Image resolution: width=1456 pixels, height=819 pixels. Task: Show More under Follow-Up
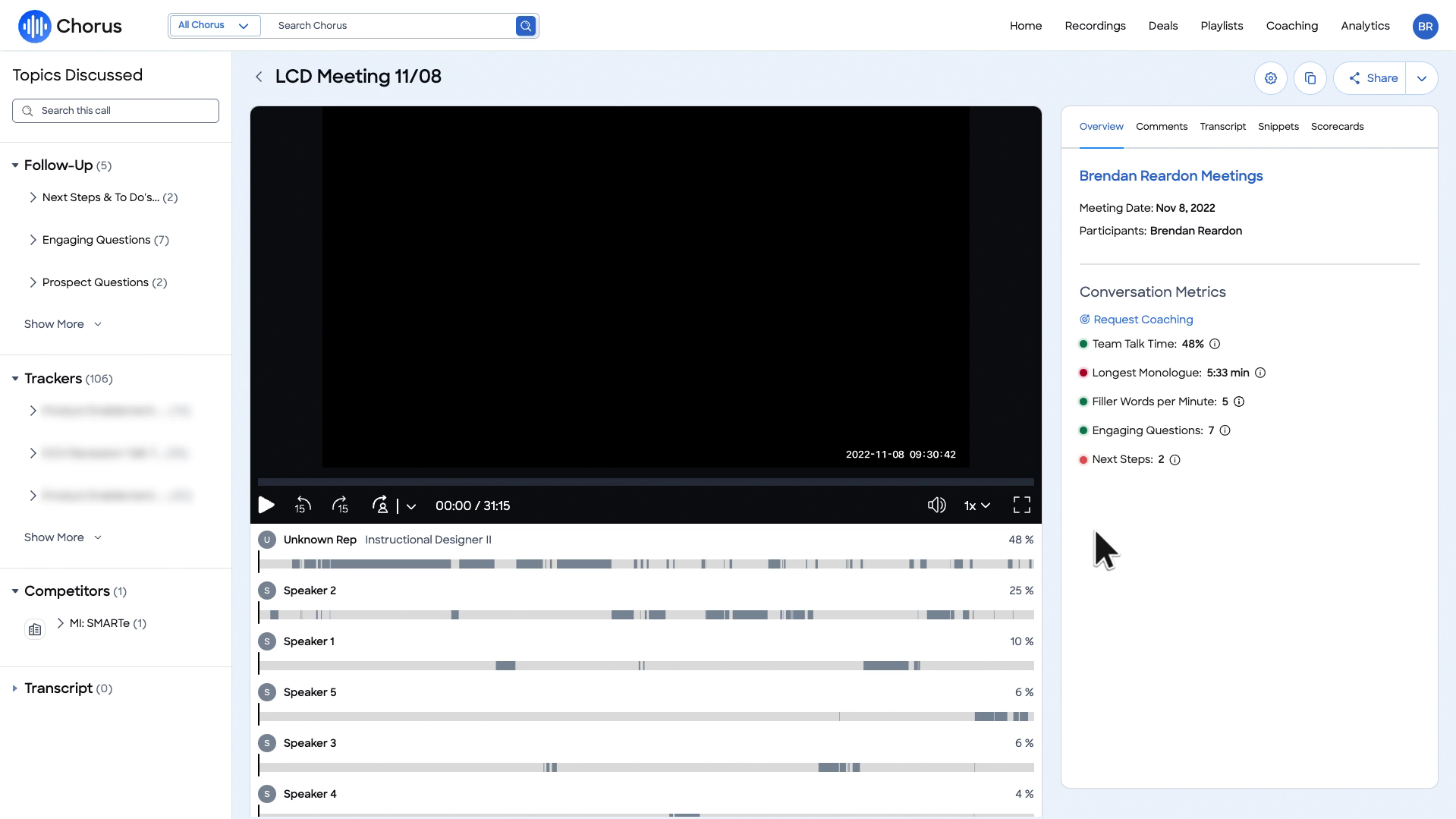pos(63,324)
